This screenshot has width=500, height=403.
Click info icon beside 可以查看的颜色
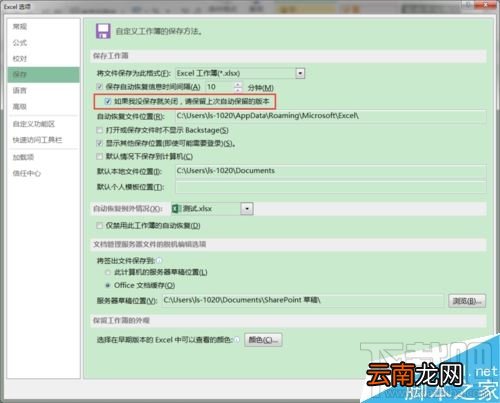[237, 340]
